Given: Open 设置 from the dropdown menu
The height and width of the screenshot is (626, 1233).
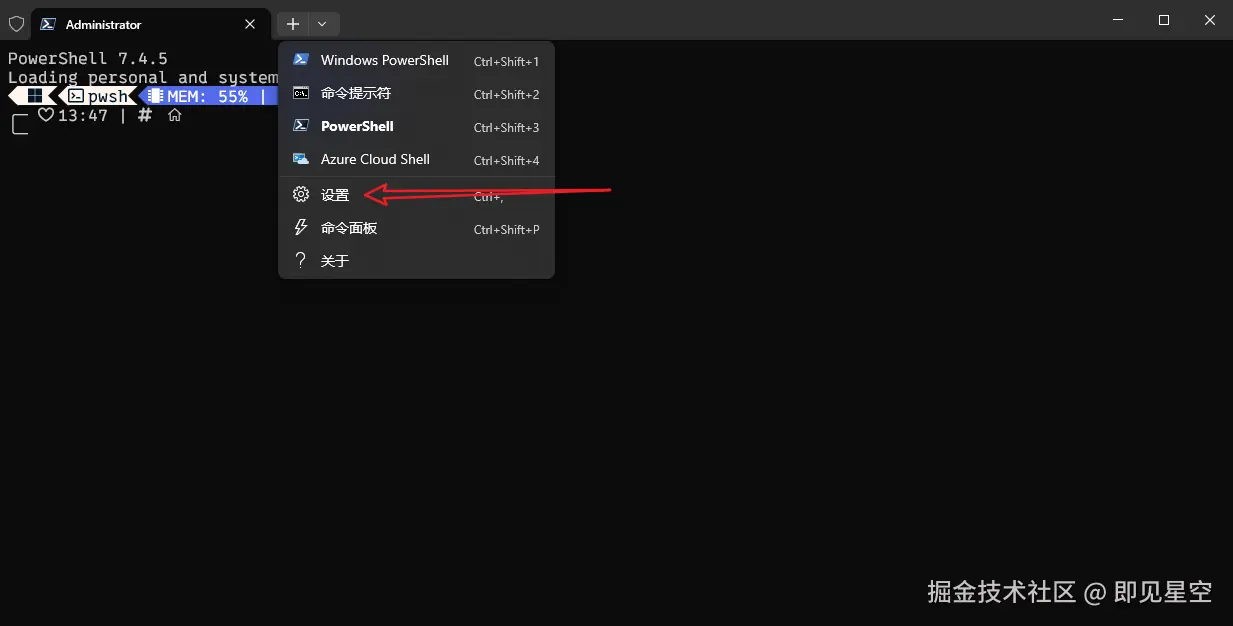Looking at the screenshot, I should [x=335, y=194].
